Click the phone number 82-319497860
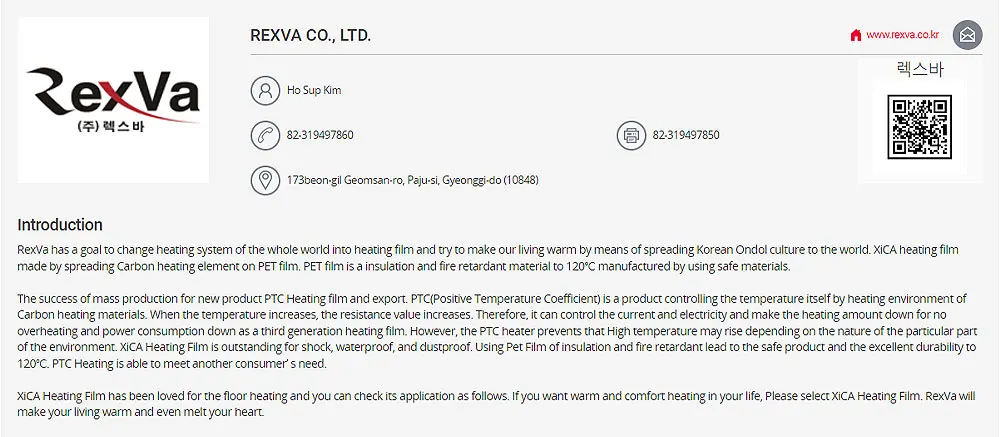 [x=320, y=135]
